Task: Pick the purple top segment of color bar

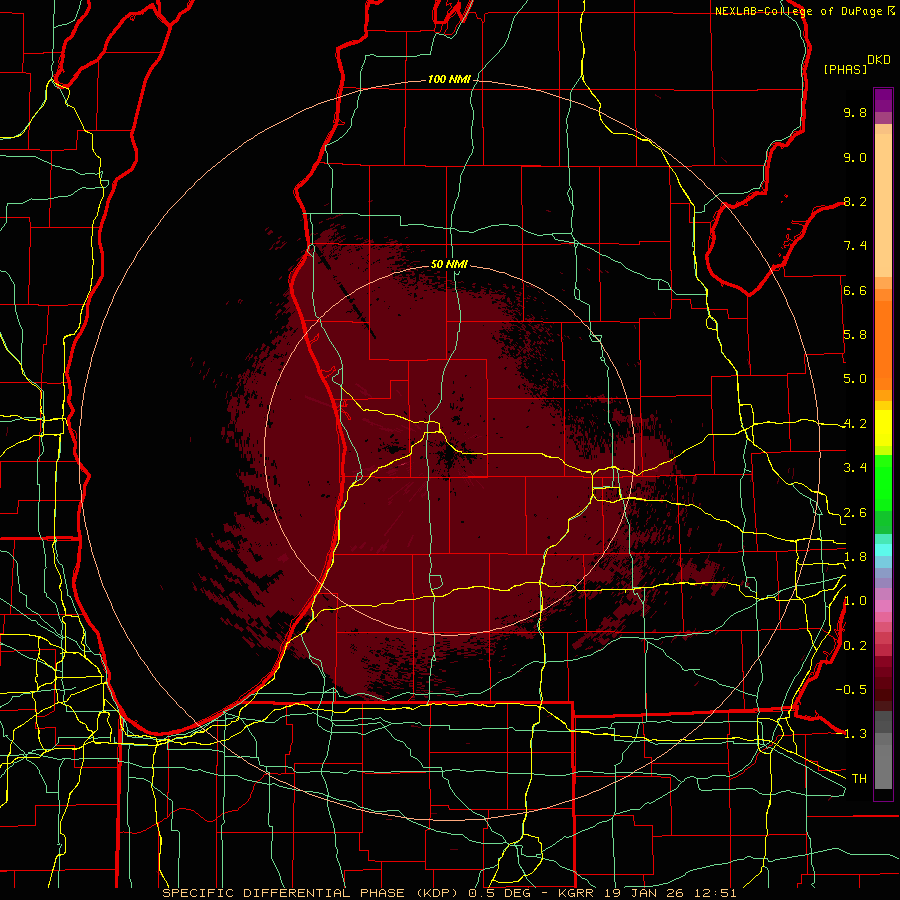Action: pyautogui.click(x=883, y=100)
